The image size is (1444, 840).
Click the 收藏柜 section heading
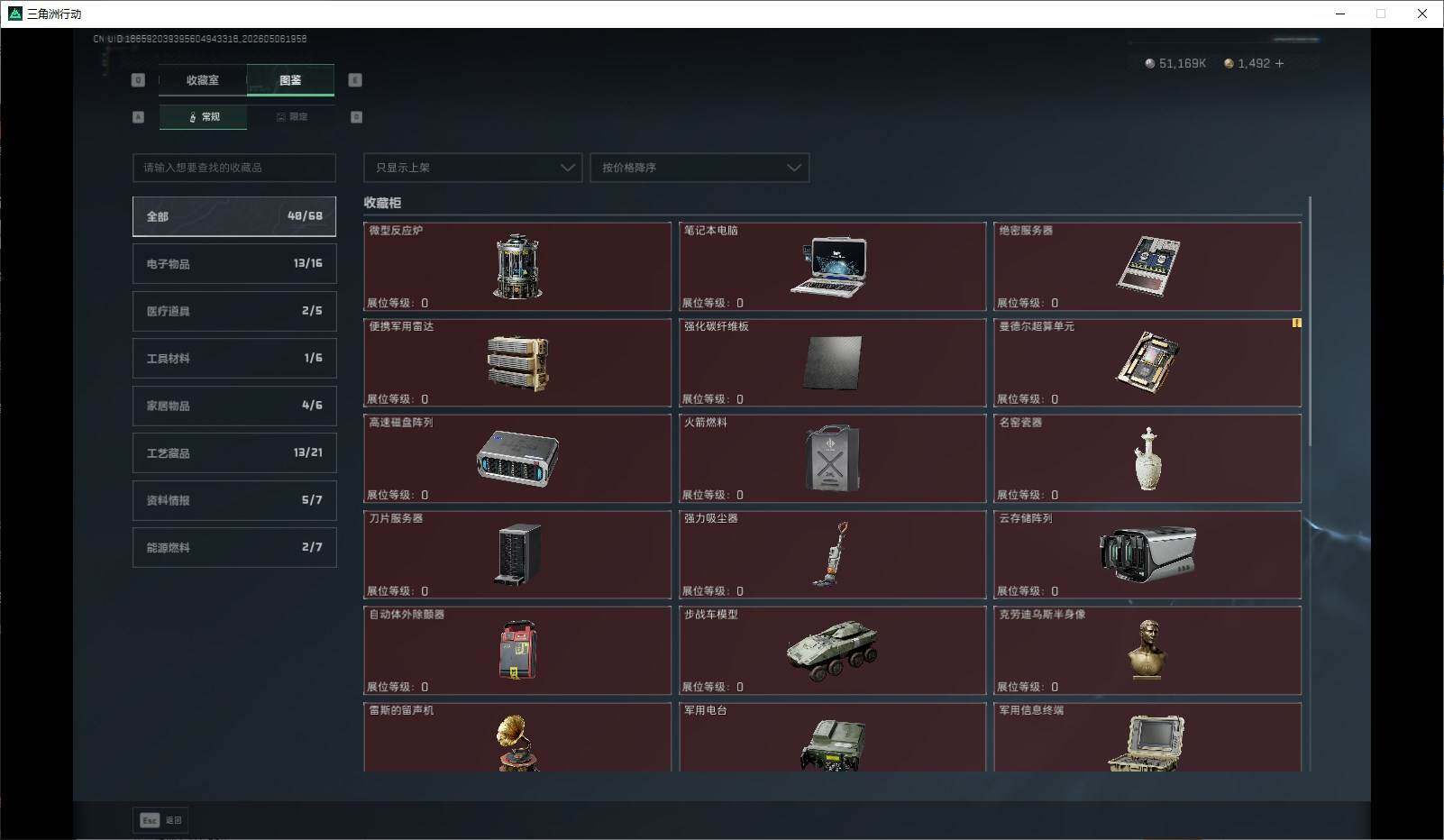click(x=382, y=203)
